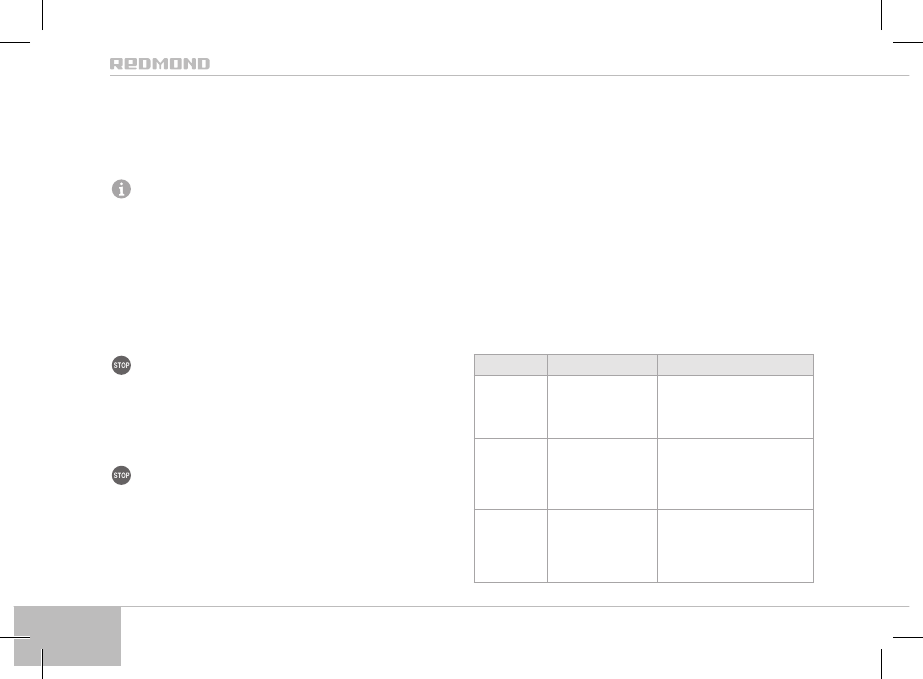Image resolution: width=923 pixels, height=679 pixels.
Task: Click the REDMOND logo in the header
Action: tap(160, 64)
